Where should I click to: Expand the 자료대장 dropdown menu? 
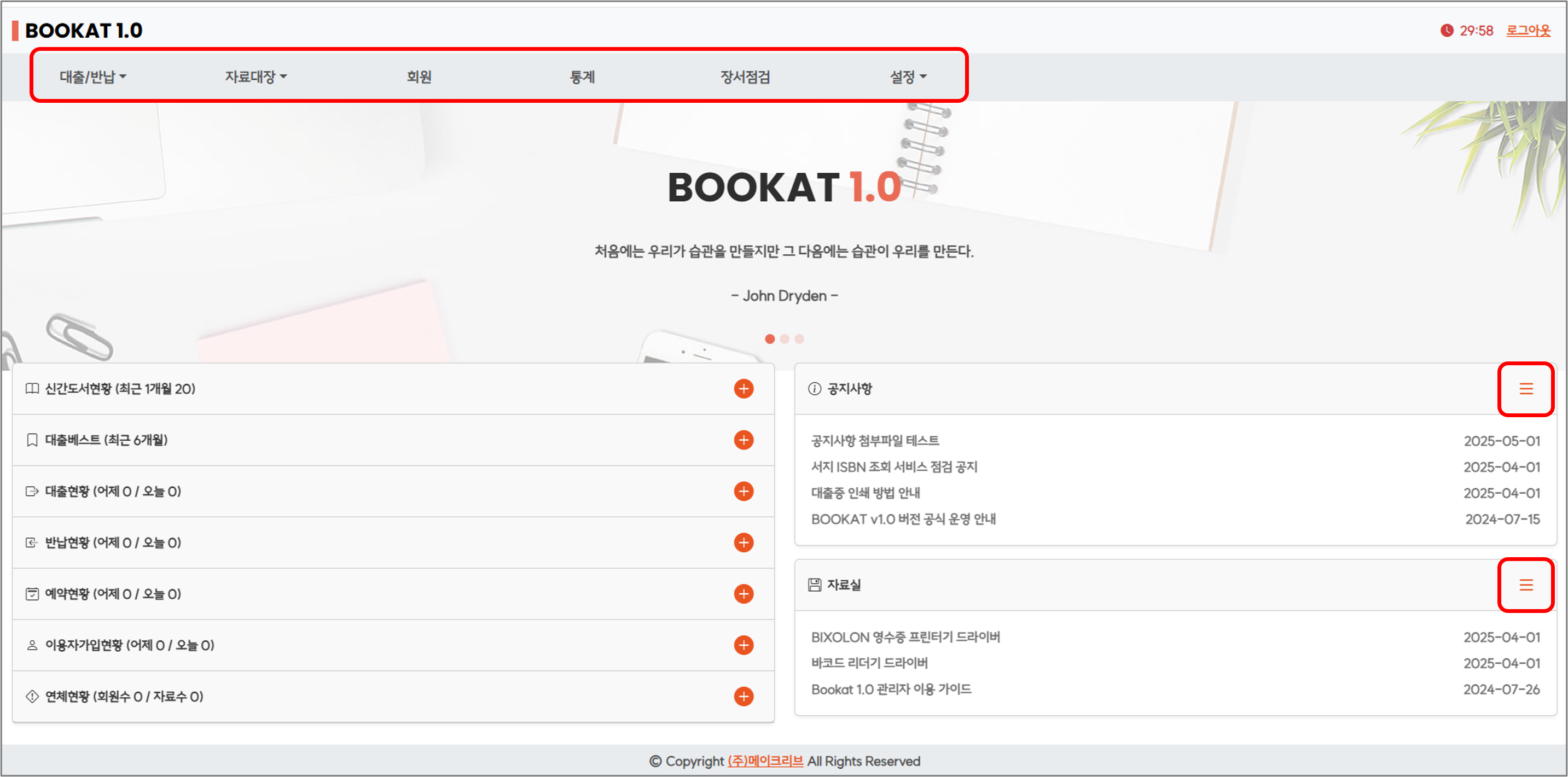(x=255, y=77)
